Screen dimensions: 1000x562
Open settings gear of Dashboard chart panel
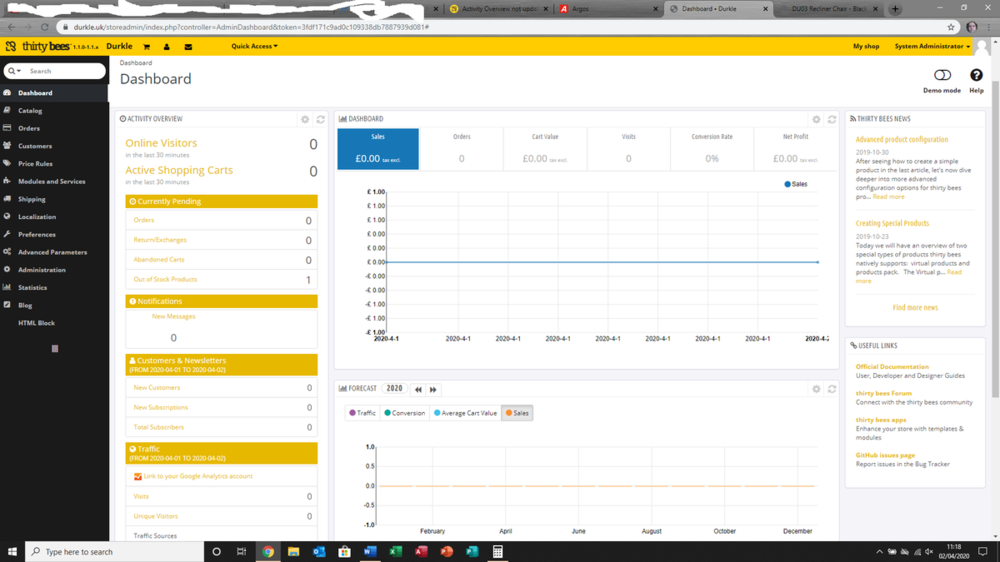tap(816, 119)
